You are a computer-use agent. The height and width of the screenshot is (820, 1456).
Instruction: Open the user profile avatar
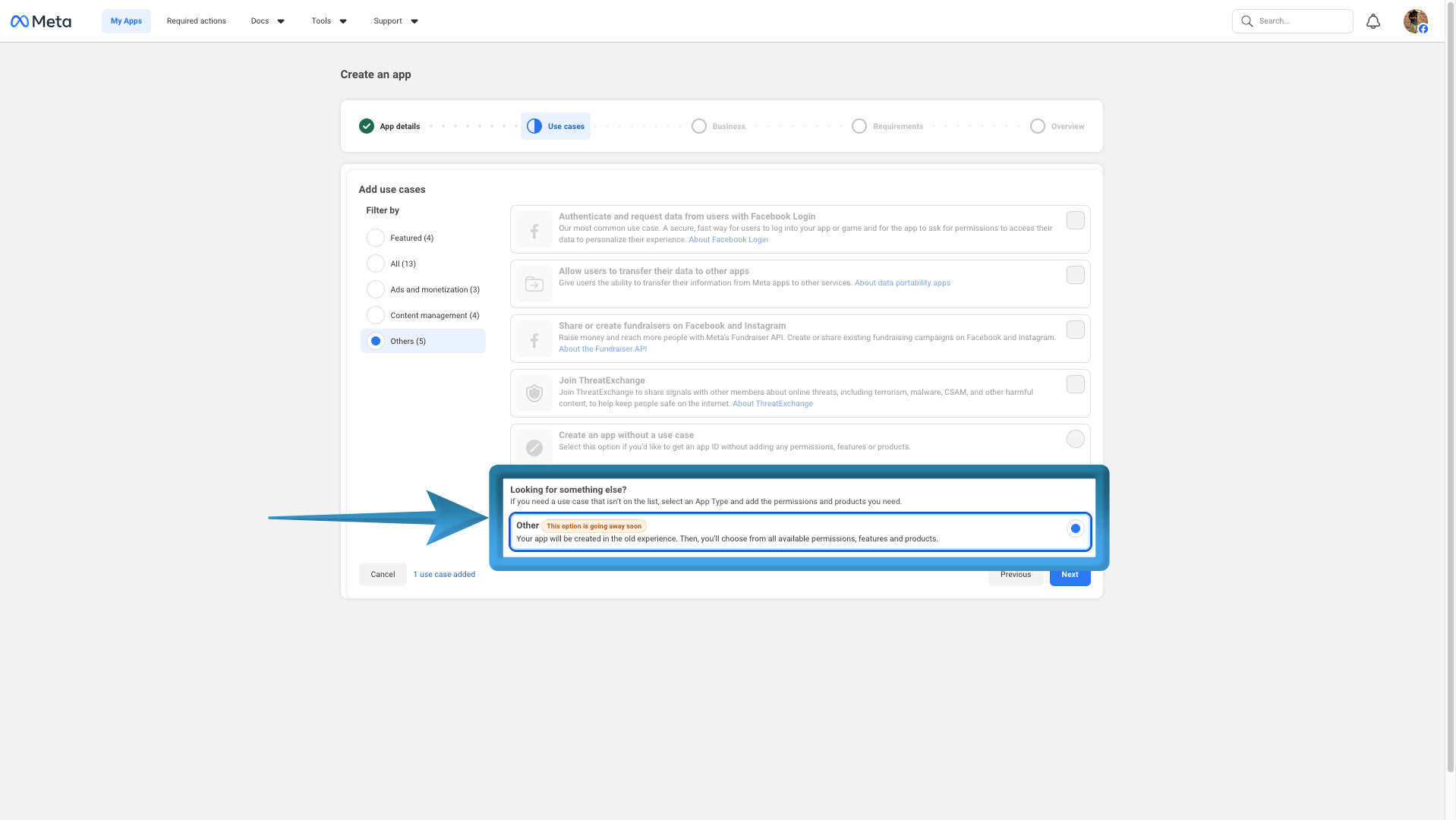click(x=1415, y=21)
